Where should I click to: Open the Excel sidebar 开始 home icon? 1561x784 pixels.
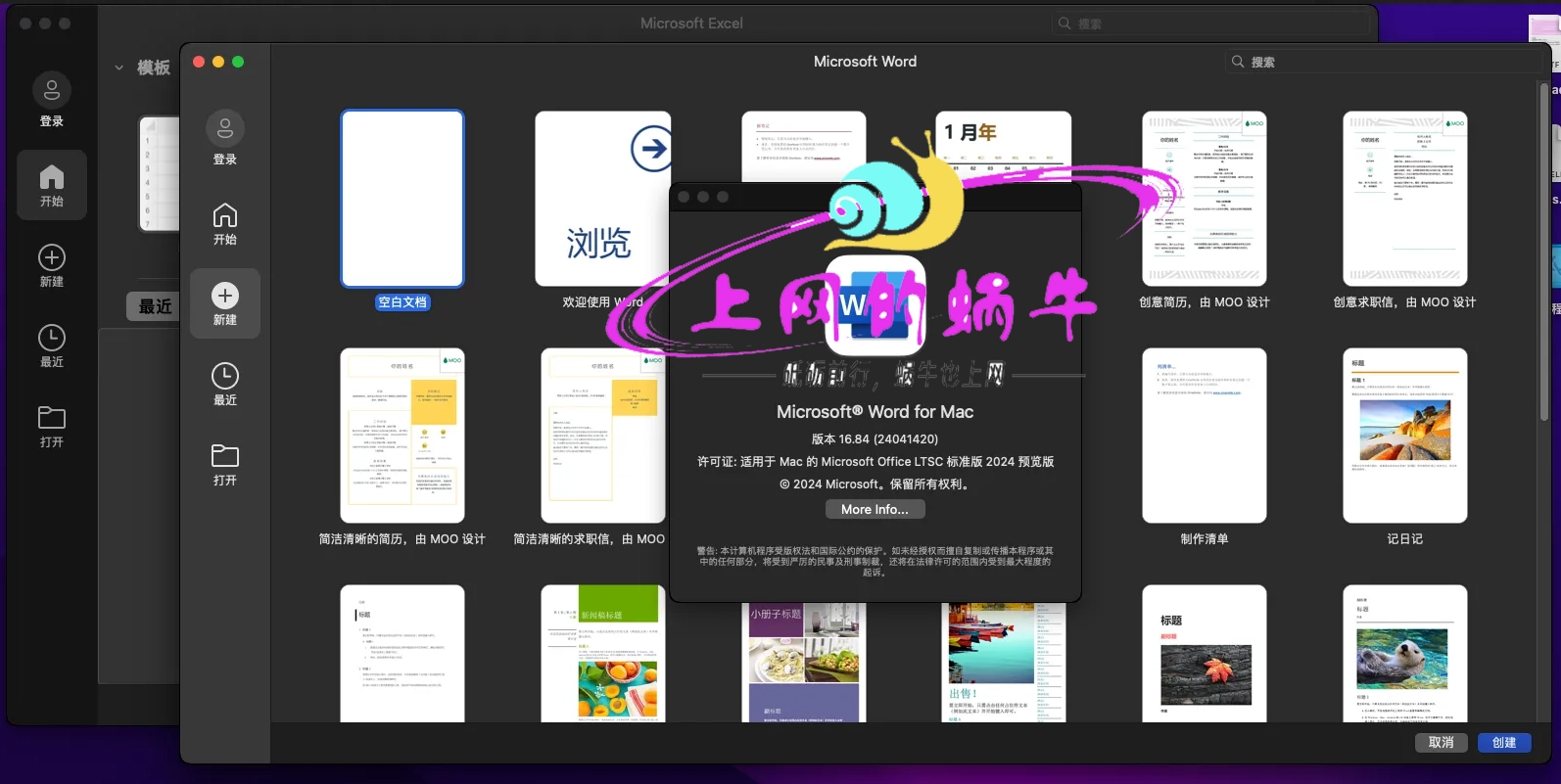[x=52, y=177]
